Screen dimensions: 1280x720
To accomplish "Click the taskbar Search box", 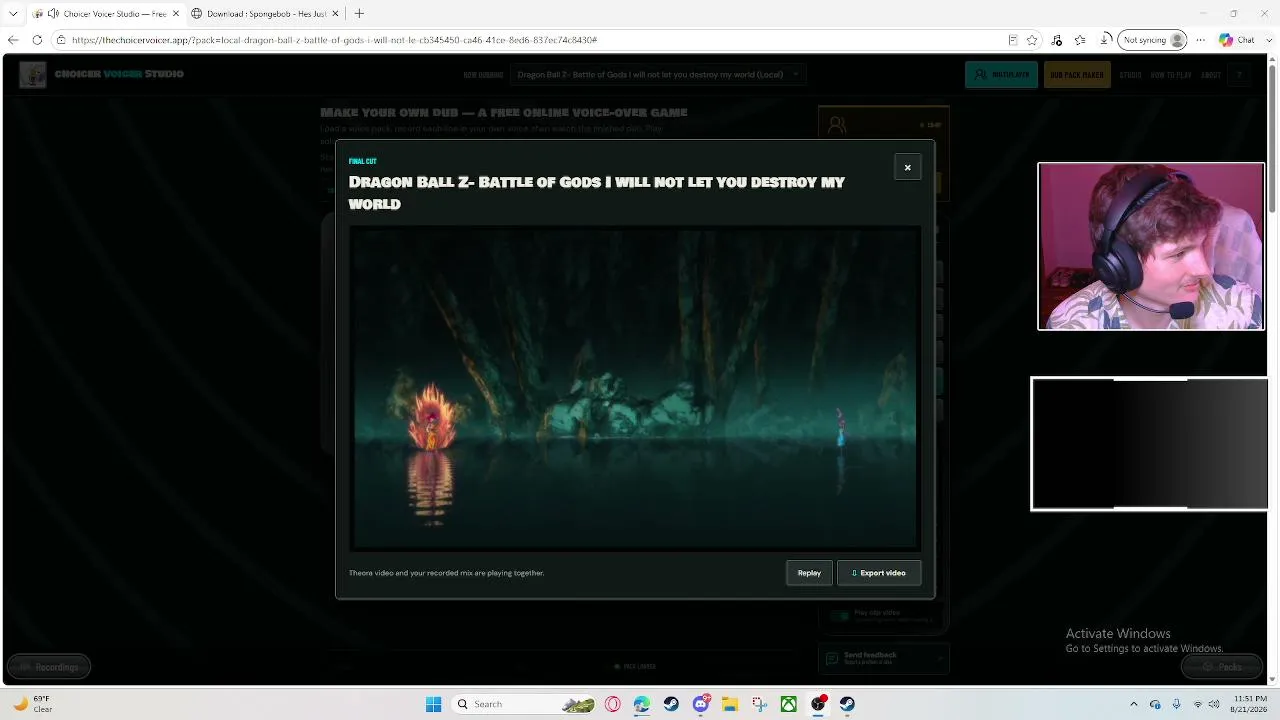I will pos(524,704).
